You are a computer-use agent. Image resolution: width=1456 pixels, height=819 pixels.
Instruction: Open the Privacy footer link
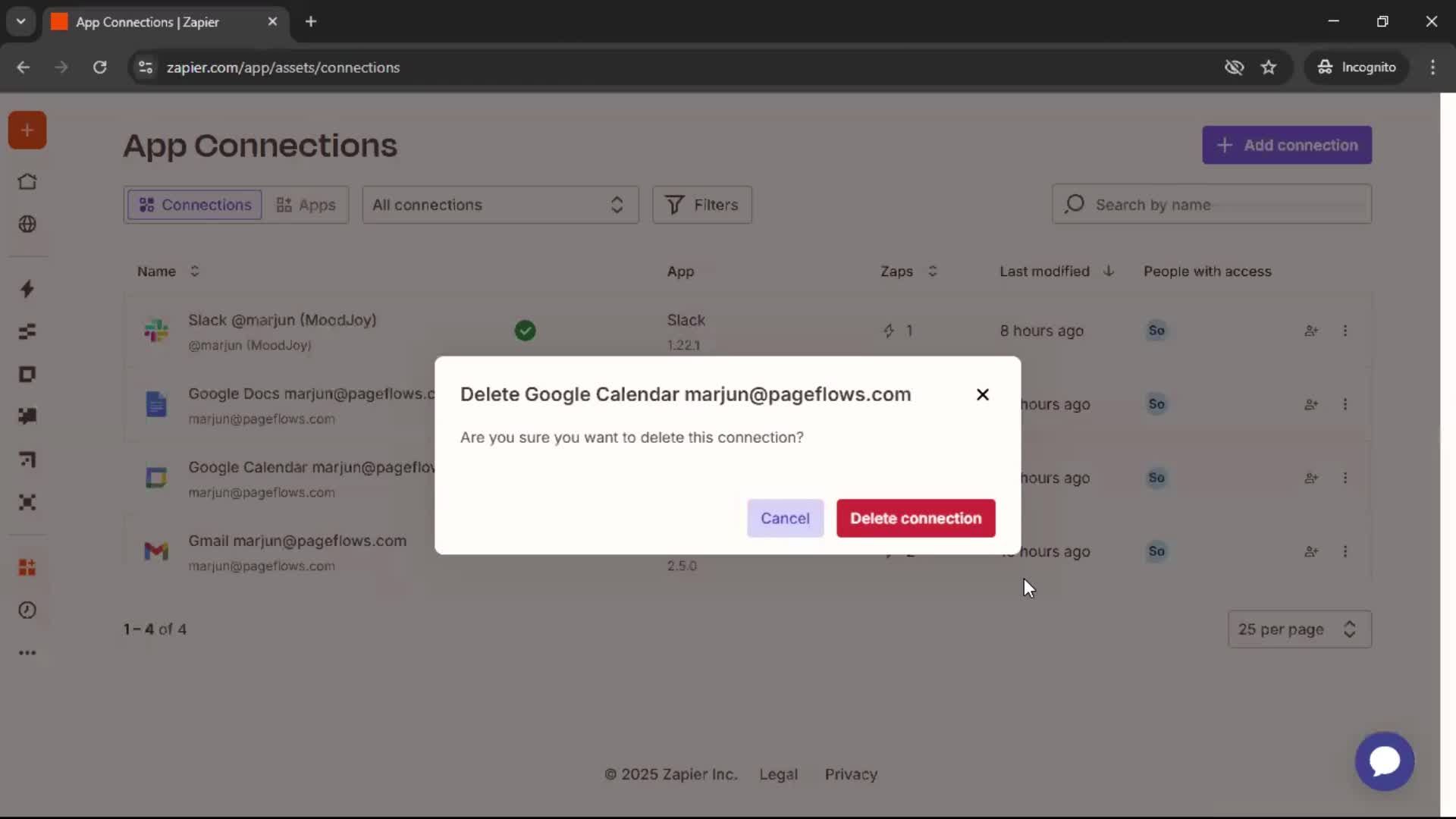[851, 774]
